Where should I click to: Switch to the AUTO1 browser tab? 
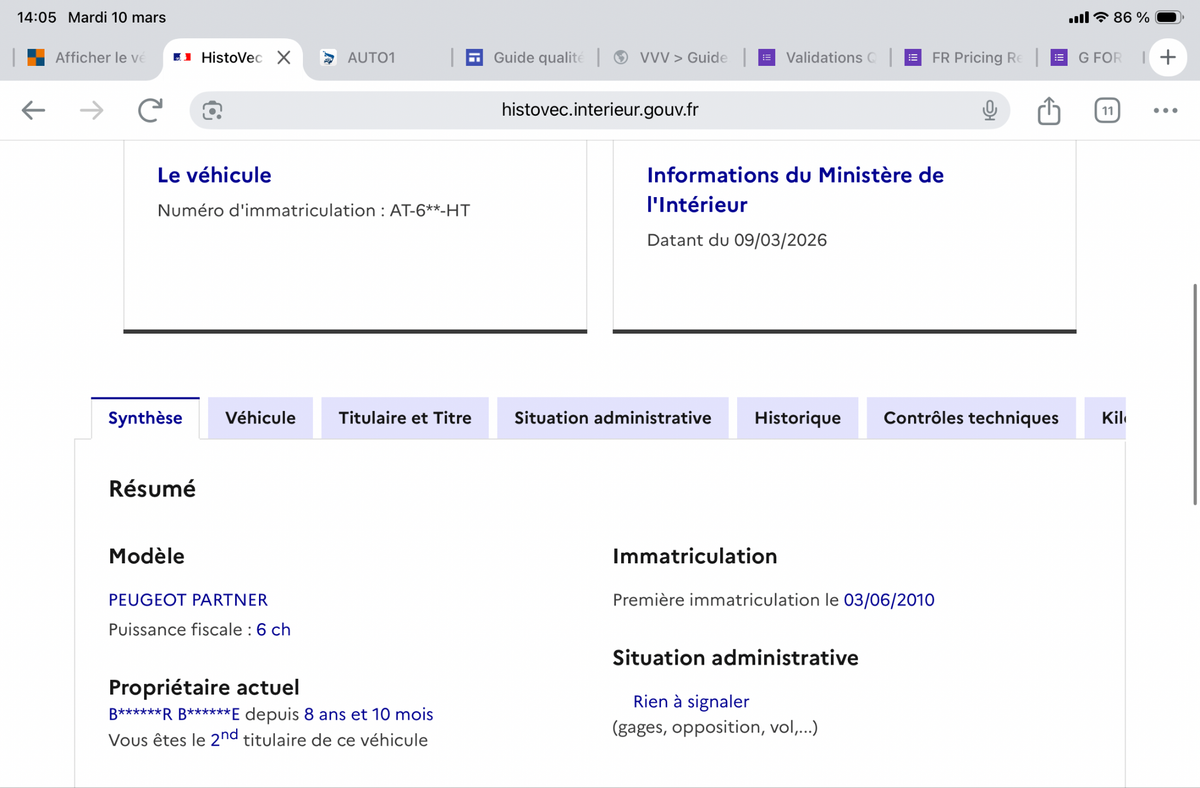(370, 58)
